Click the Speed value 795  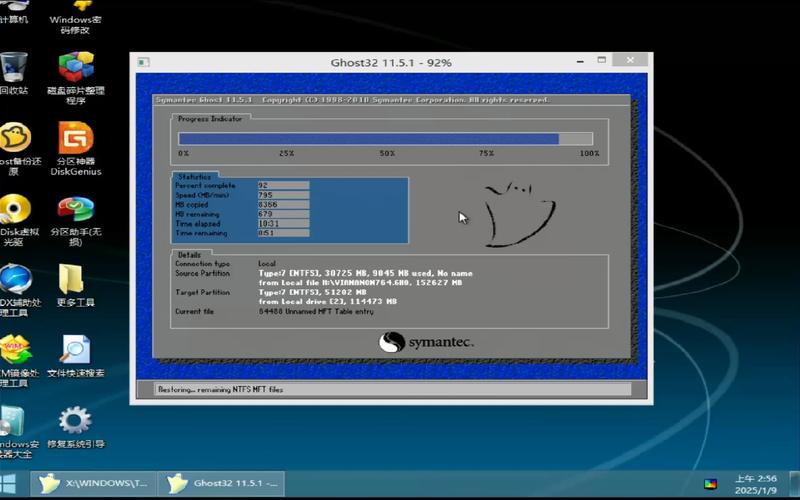click(x=283, y=195)
